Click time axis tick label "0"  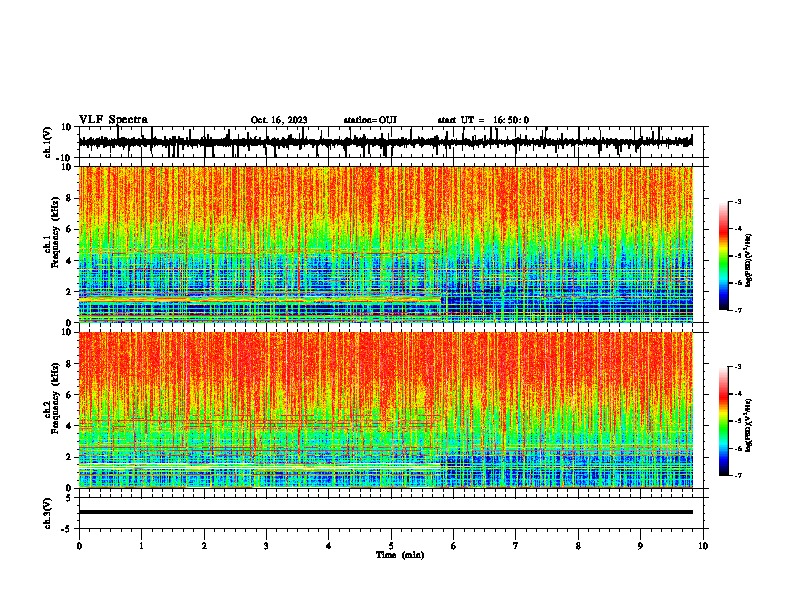pos(79,546)
